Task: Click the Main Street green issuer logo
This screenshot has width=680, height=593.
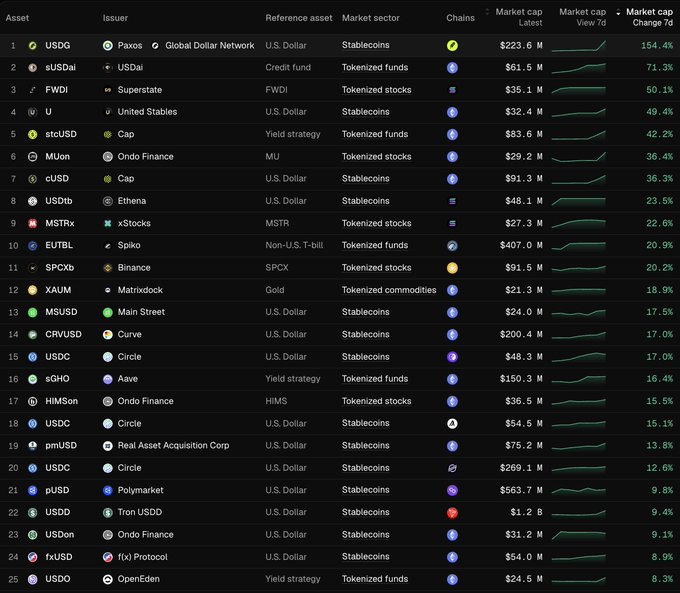Action: (108, 312)
